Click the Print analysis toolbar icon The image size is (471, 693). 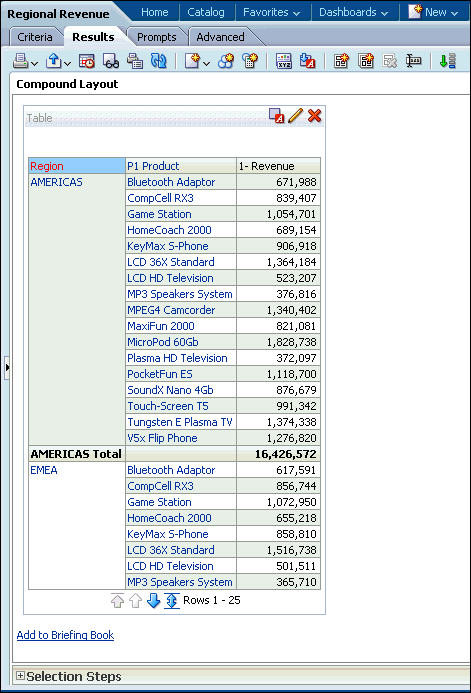coord(21,61)
